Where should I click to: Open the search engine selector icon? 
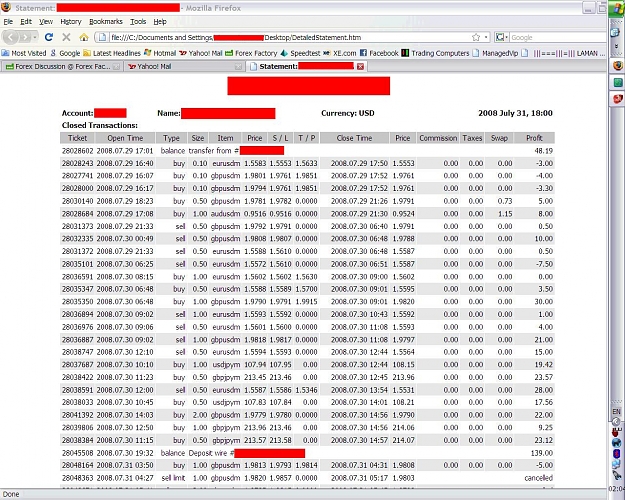tap(500, 37)
